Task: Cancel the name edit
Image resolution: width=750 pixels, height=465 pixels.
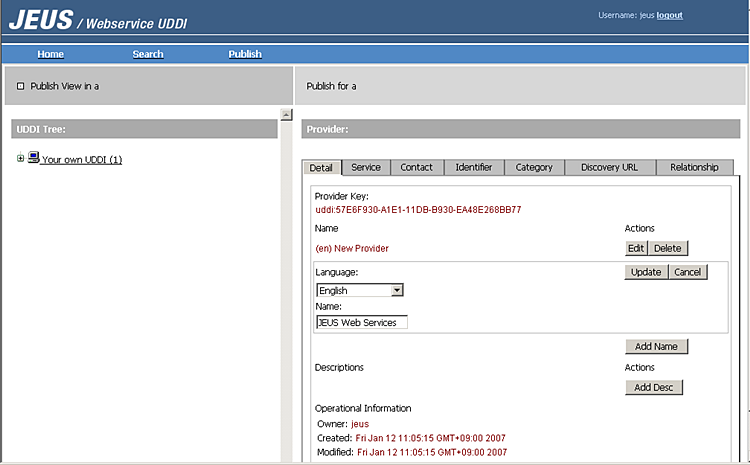Action: click(x=687, y=272)
